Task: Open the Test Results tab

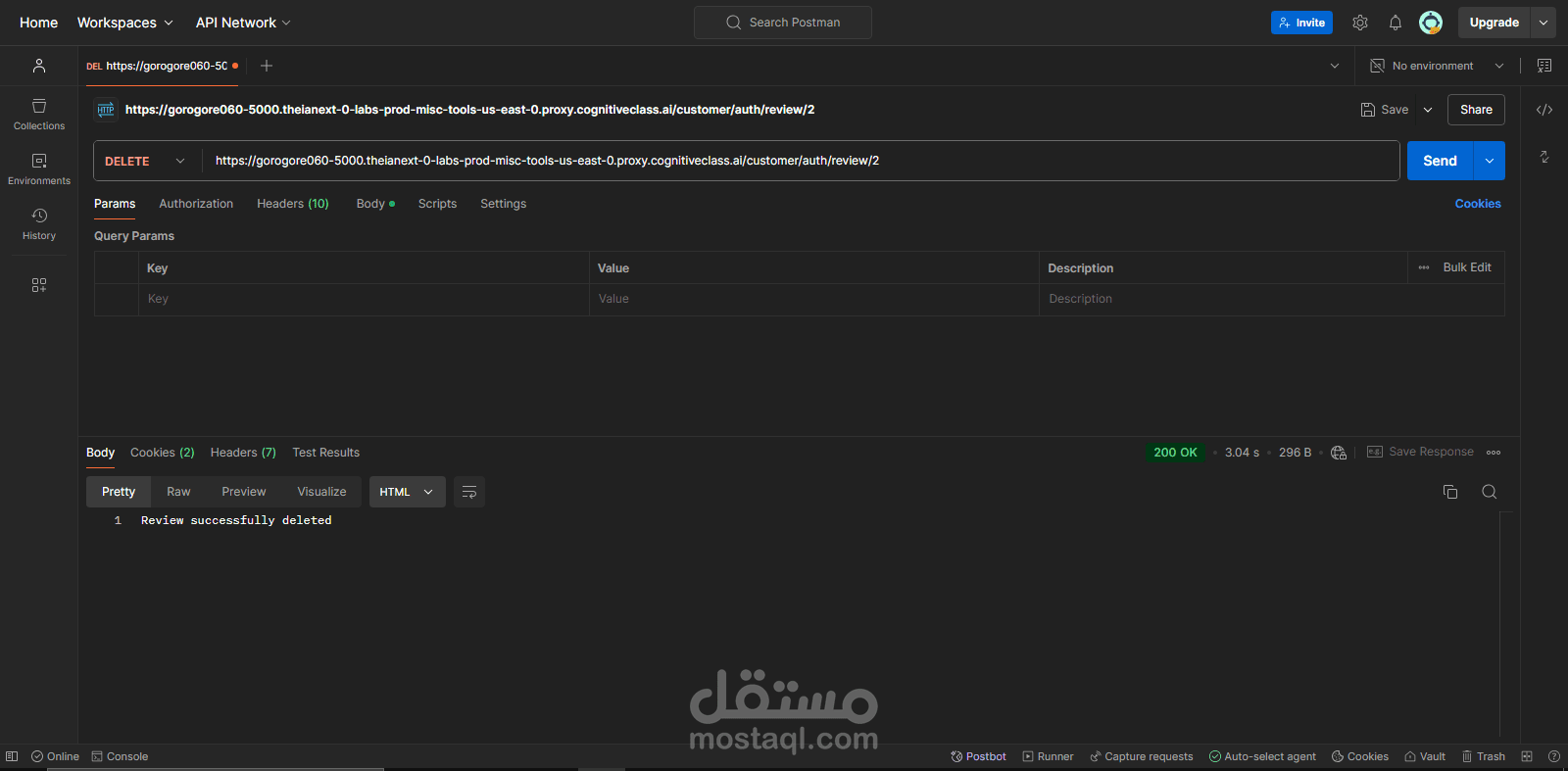Action: click(x=325, y=453)
